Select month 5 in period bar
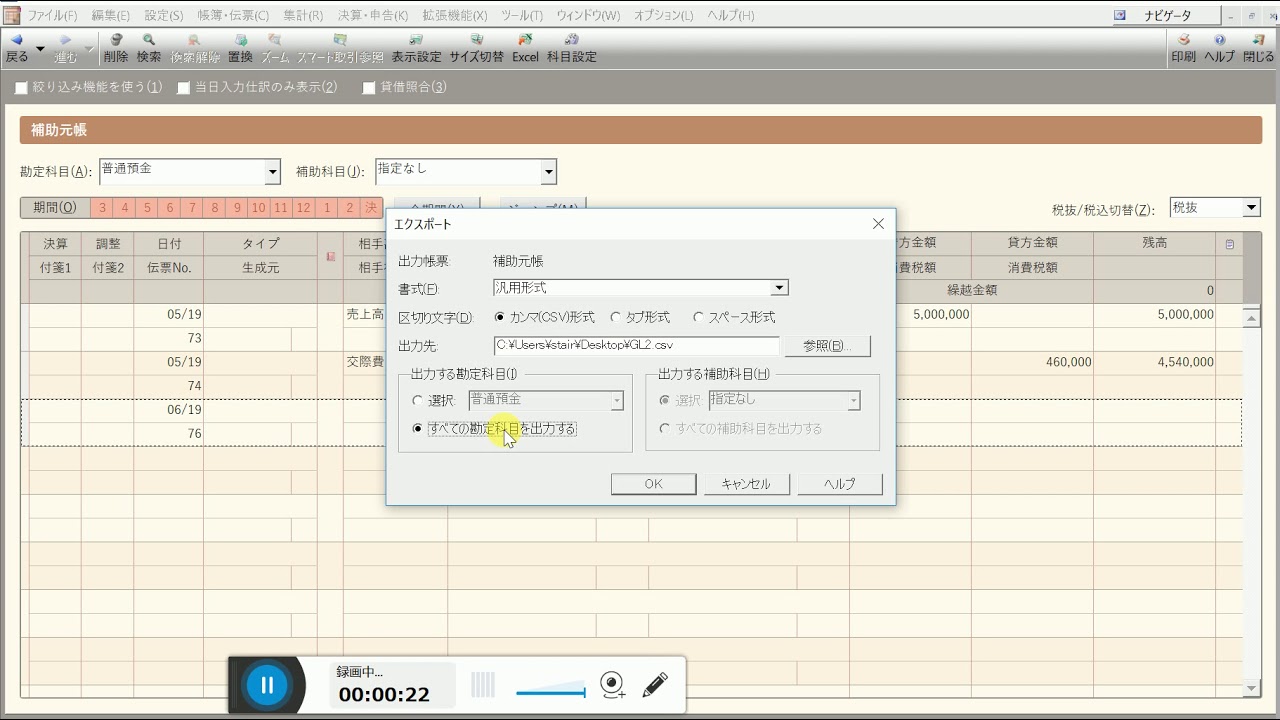Image resolution: width=1280 pixels, height=720 pixels. coord(146,208)
